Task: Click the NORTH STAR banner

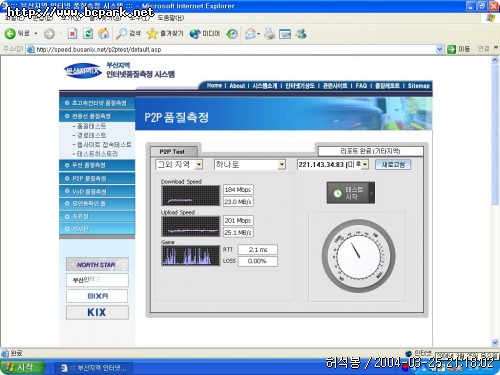Action: coord(97,264)
